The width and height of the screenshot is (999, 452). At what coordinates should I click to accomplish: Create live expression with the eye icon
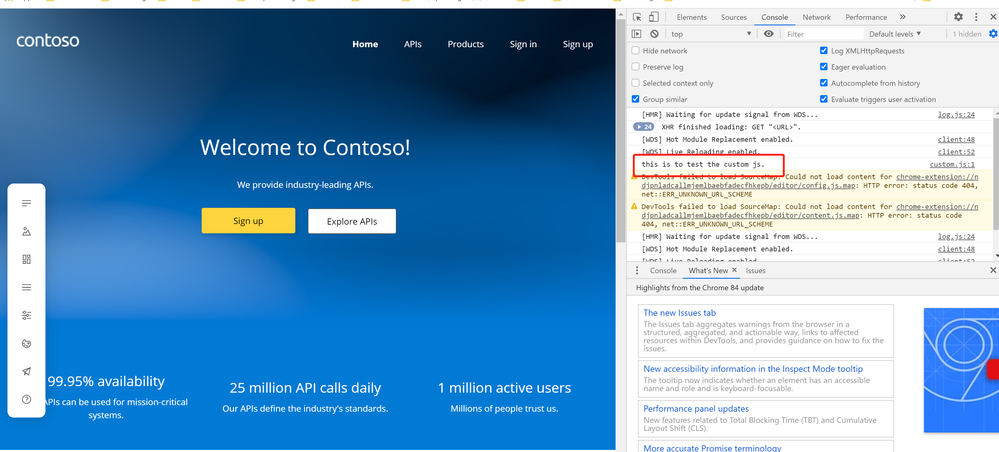768,34
